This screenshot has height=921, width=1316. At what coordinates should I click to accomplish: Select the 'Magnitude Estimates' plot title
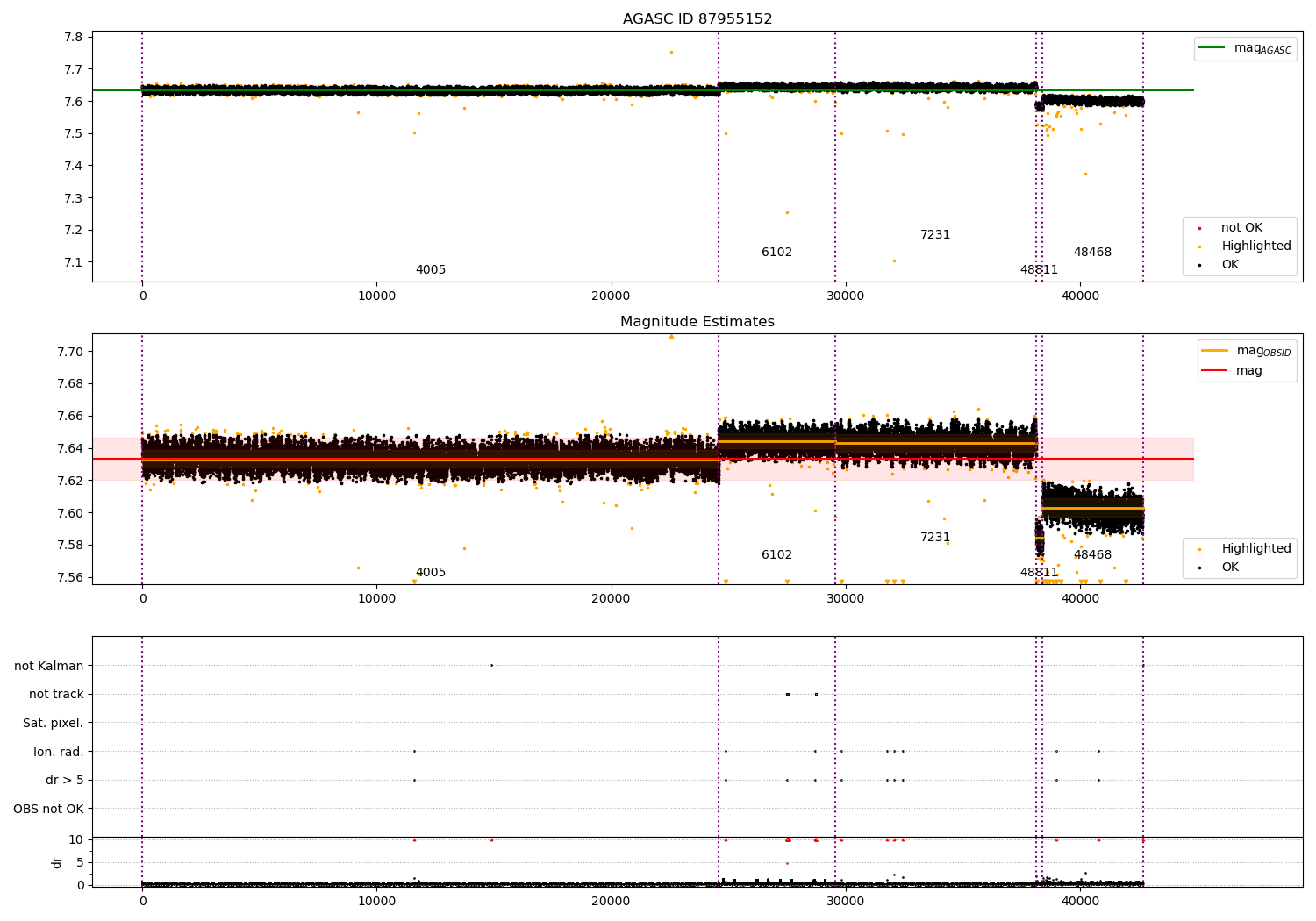697,321
